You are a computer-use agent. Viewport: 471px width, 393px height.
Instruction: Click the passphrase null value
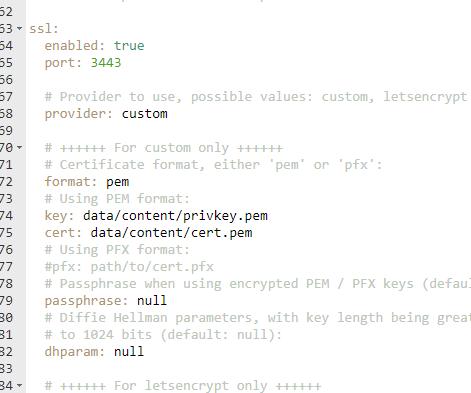pyautogui.click(x=152, y=301)
